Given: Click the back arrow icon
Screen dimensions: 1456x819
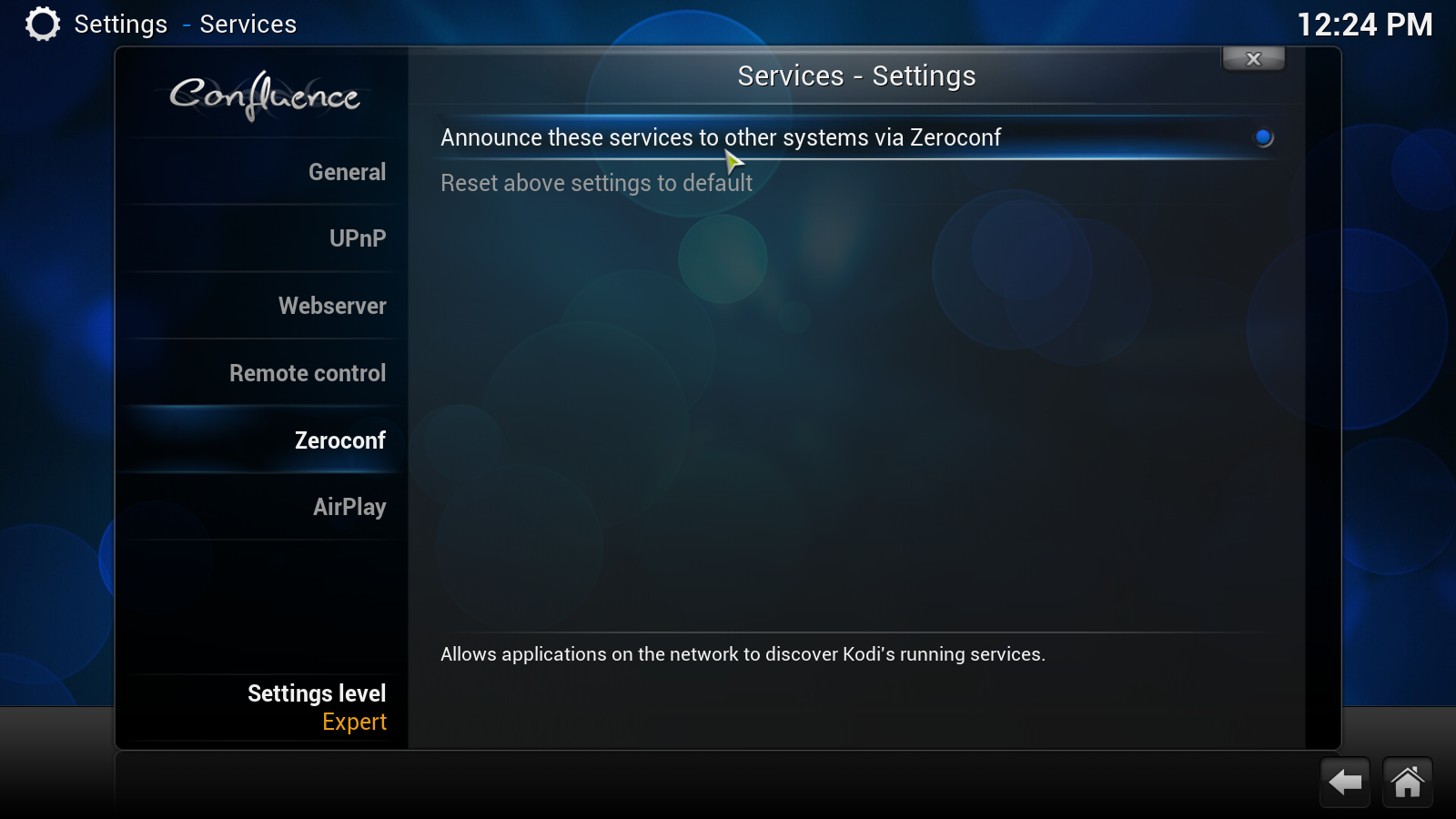Looking at the screenshot, I should (1345, 782).
